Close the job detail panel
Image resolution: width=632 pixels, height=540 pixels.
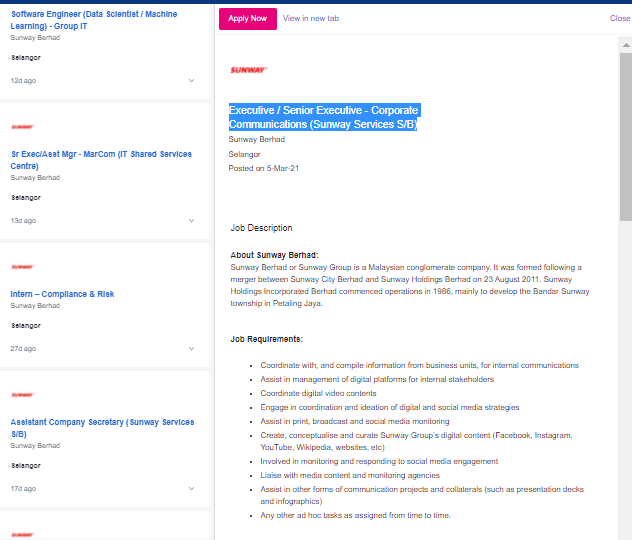point(620,19)
